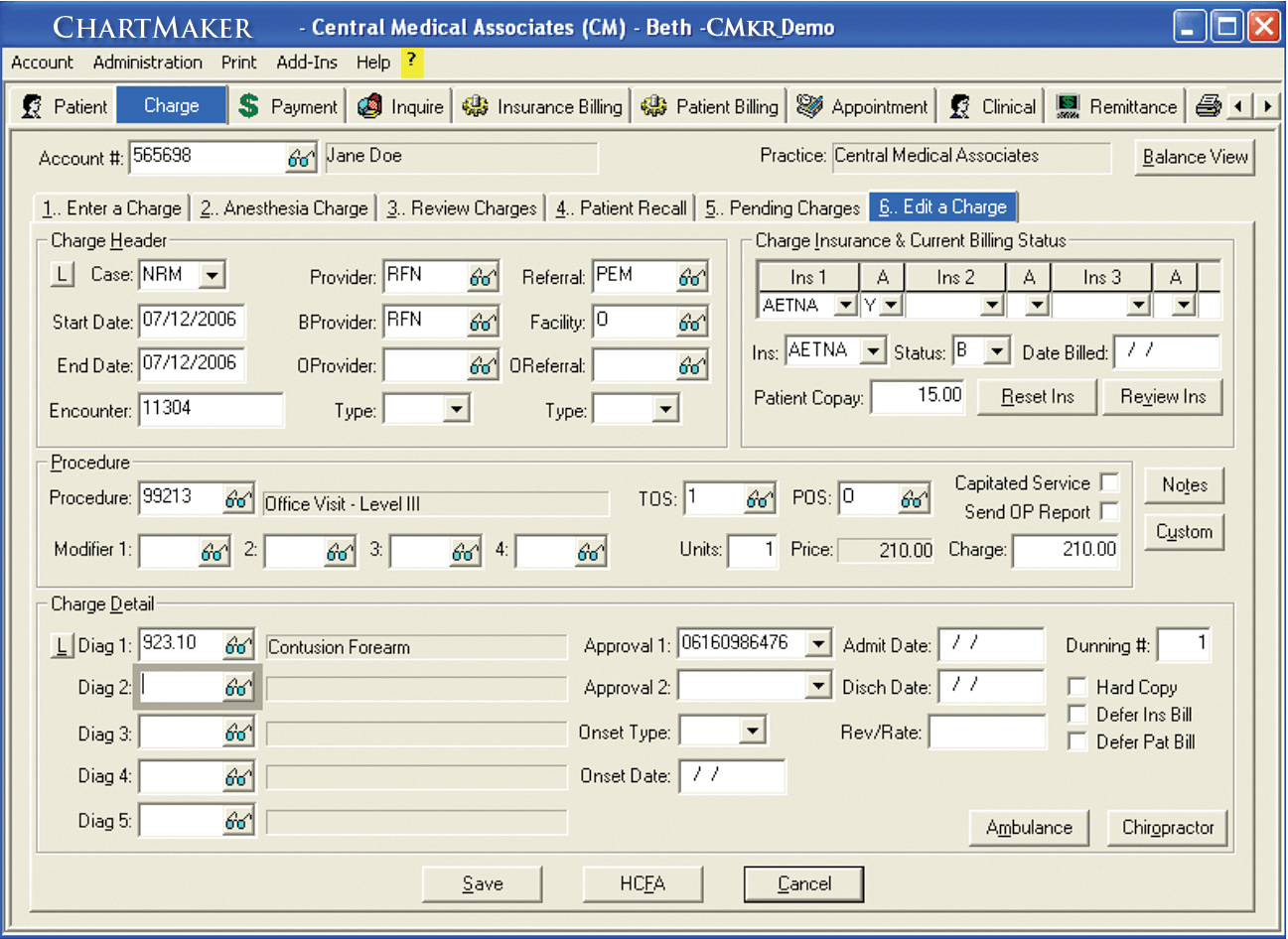Image resolution: width=1288 pixels, height=939 pixels.
Task: Expand the Case dropdown
Action: tap(212, 275)
